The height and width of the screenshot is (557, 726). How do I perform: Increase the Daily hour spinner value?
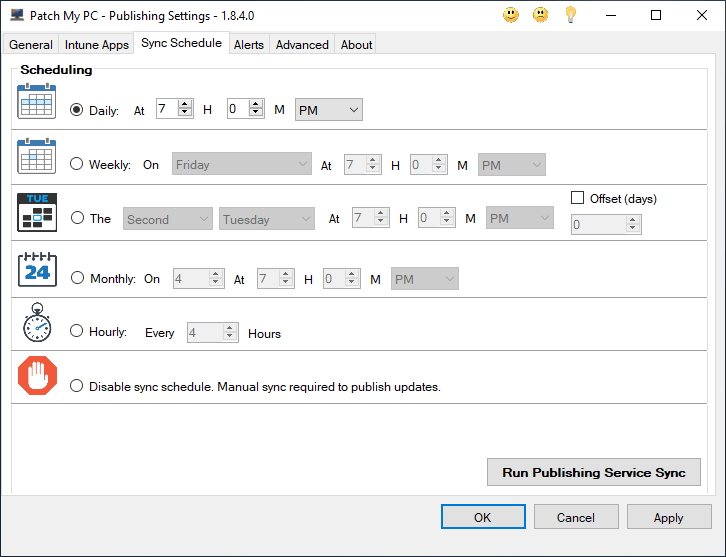pos(185,104)
